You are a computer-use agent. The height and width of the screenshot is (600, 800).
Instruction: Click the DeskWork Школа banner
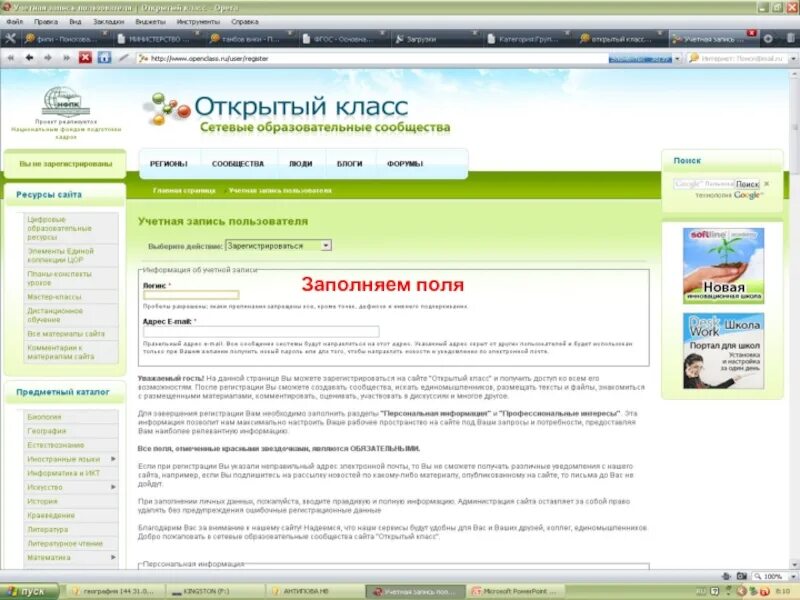(x=723, y=351)
